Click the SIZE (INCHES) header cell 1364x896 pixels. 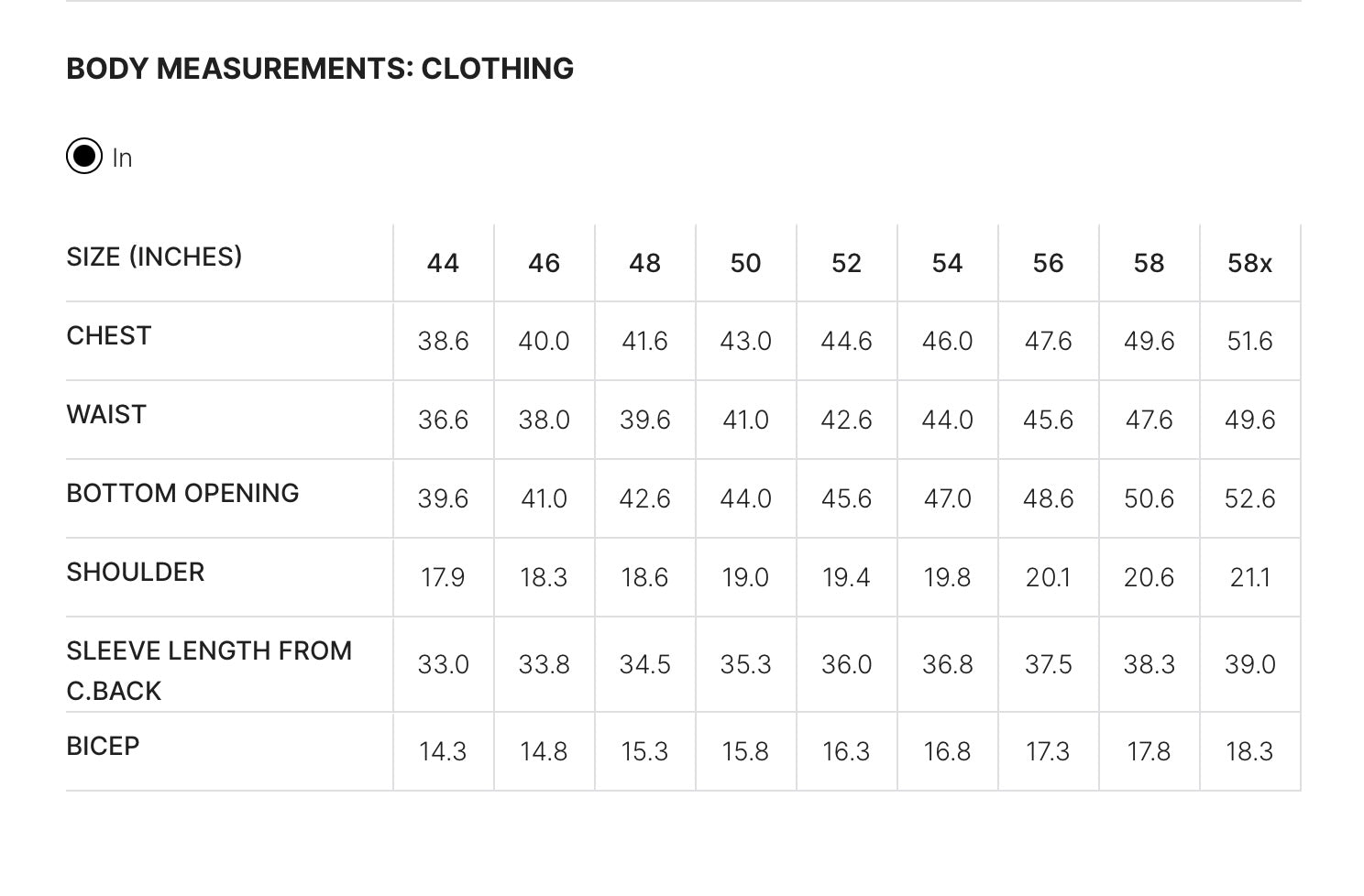click(154, 257)
